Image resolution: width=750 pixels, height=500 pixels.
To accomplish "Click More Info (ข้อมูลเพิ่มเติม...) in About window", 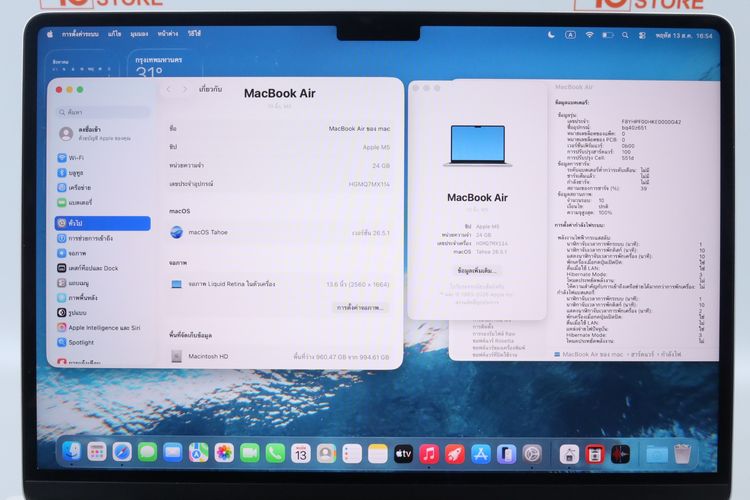I will (476, 271).
